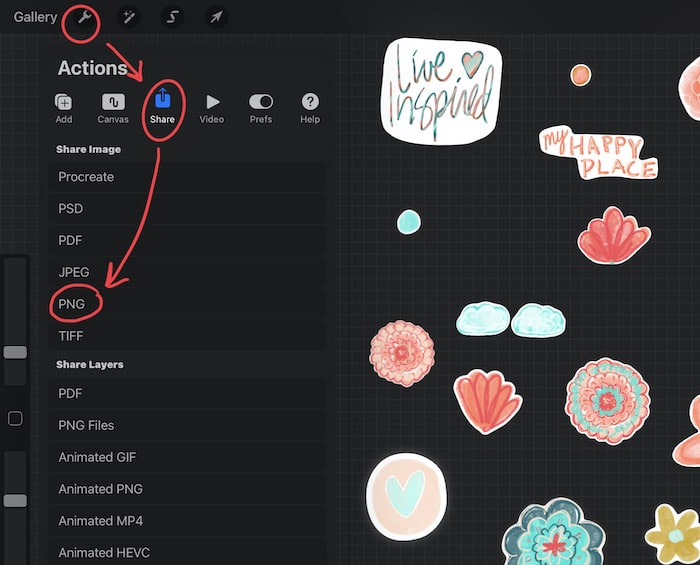Share image in Procreate format
The width and height of the screenshot is (700, 565).
pos(187,177)
